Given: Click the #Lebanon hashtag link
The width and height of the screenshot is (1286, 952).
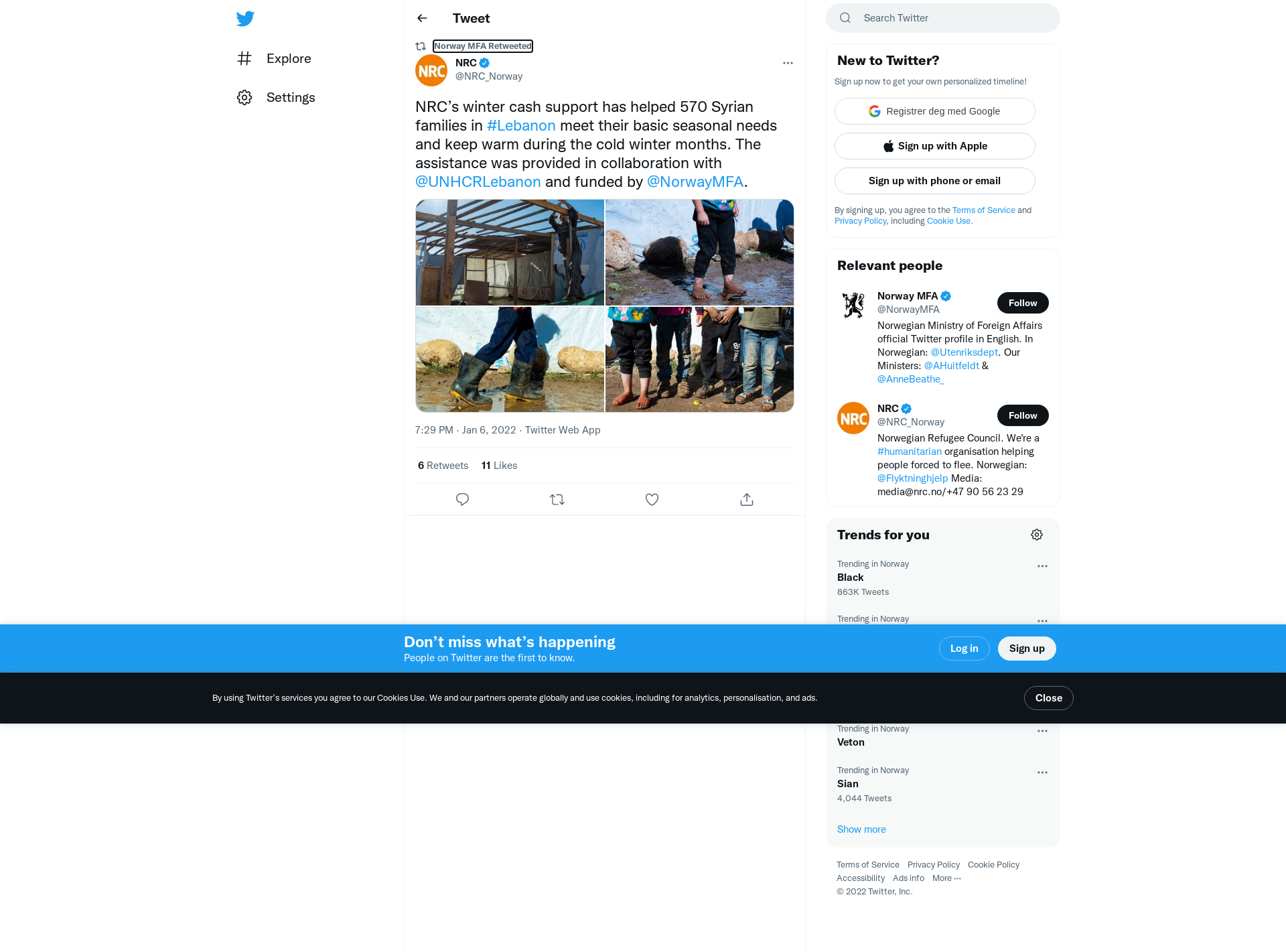Looking at the screenshot, I should [521, 126].
